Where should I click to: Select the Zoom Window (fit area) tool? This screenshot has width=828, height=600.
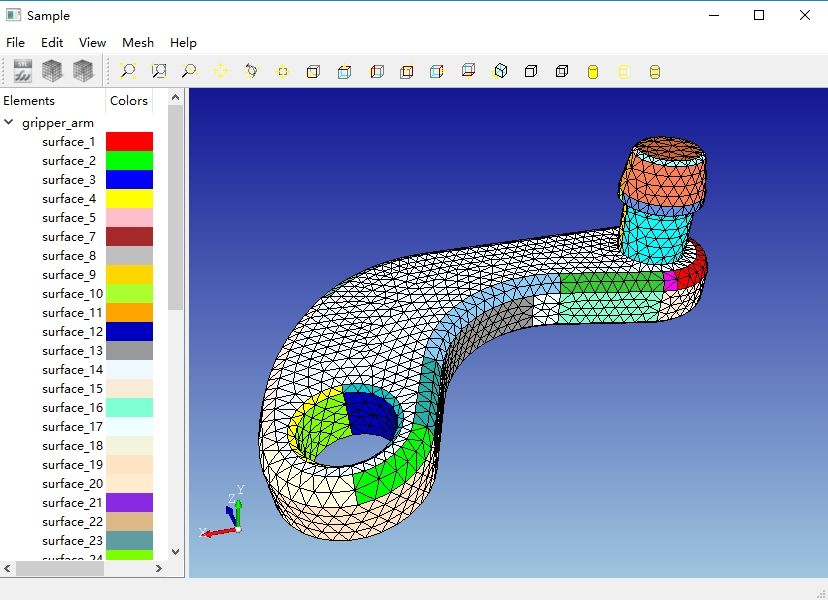coord(159,71)
